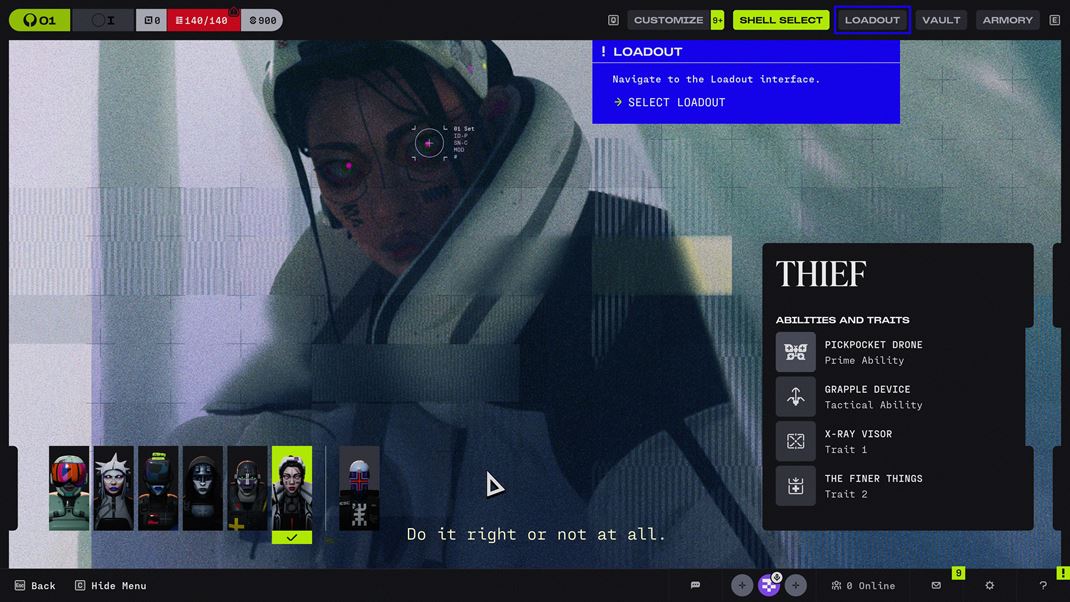Open settings via the gear icon

pyautogui.click(x=989, y=585)
